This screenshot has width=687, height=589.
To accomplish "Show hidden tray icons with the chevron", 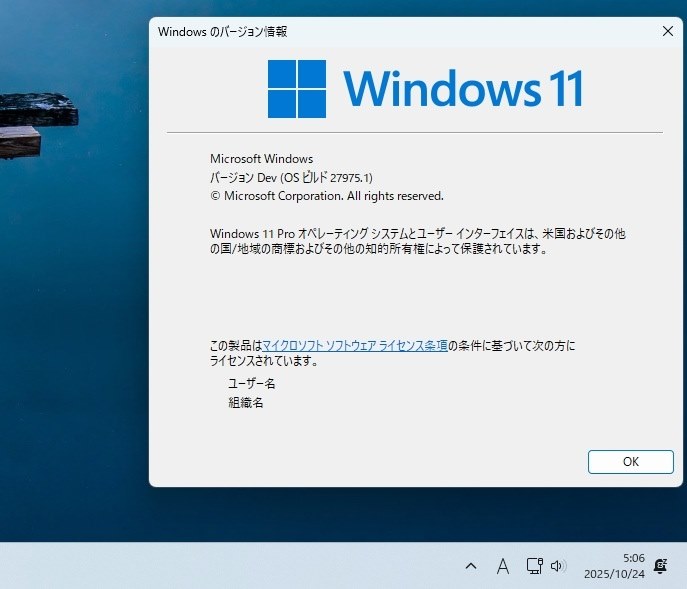I will pos(471,566).
